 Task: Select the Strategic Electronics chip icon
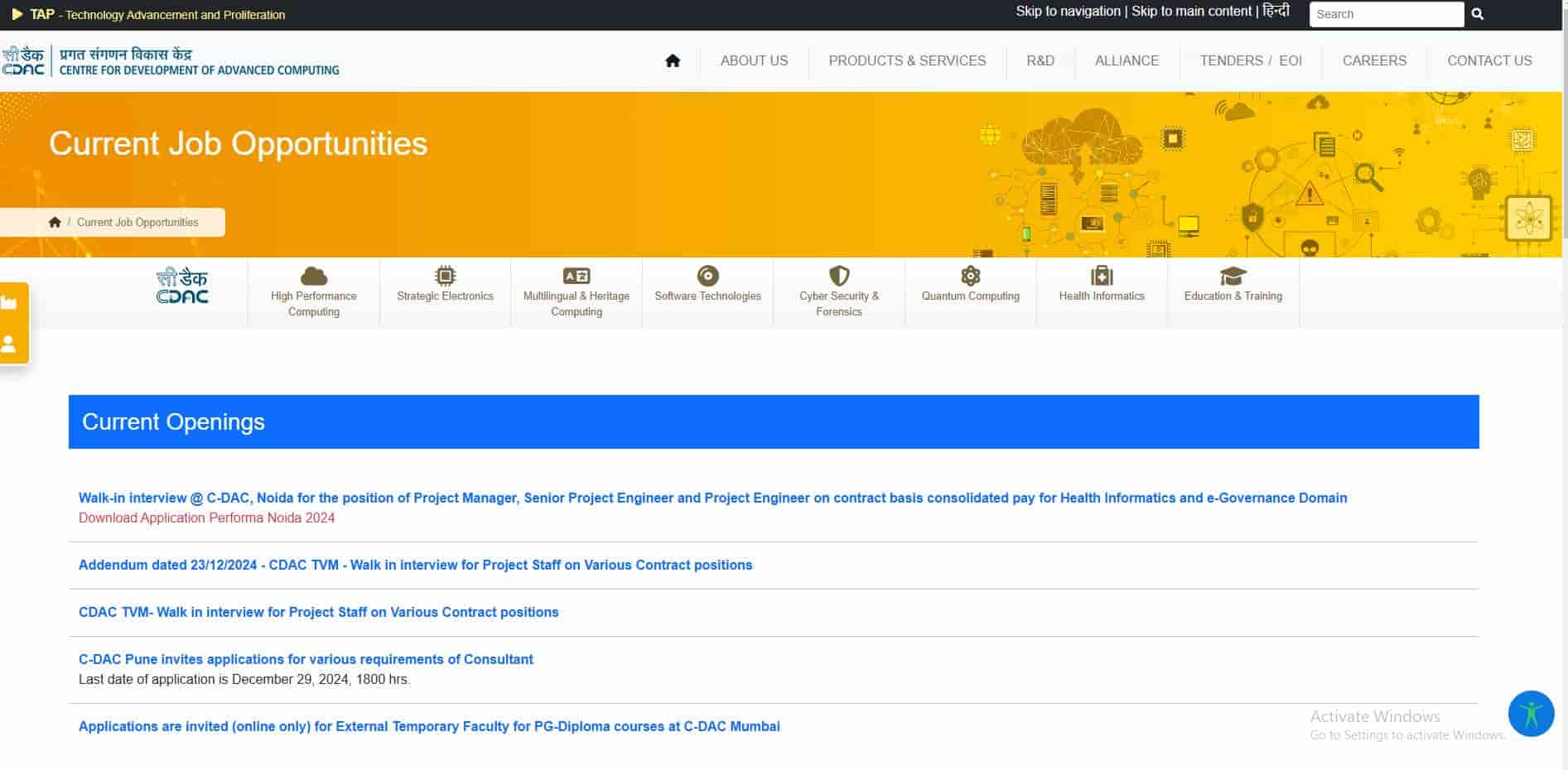pyautogui.click(x=445, y=276)
